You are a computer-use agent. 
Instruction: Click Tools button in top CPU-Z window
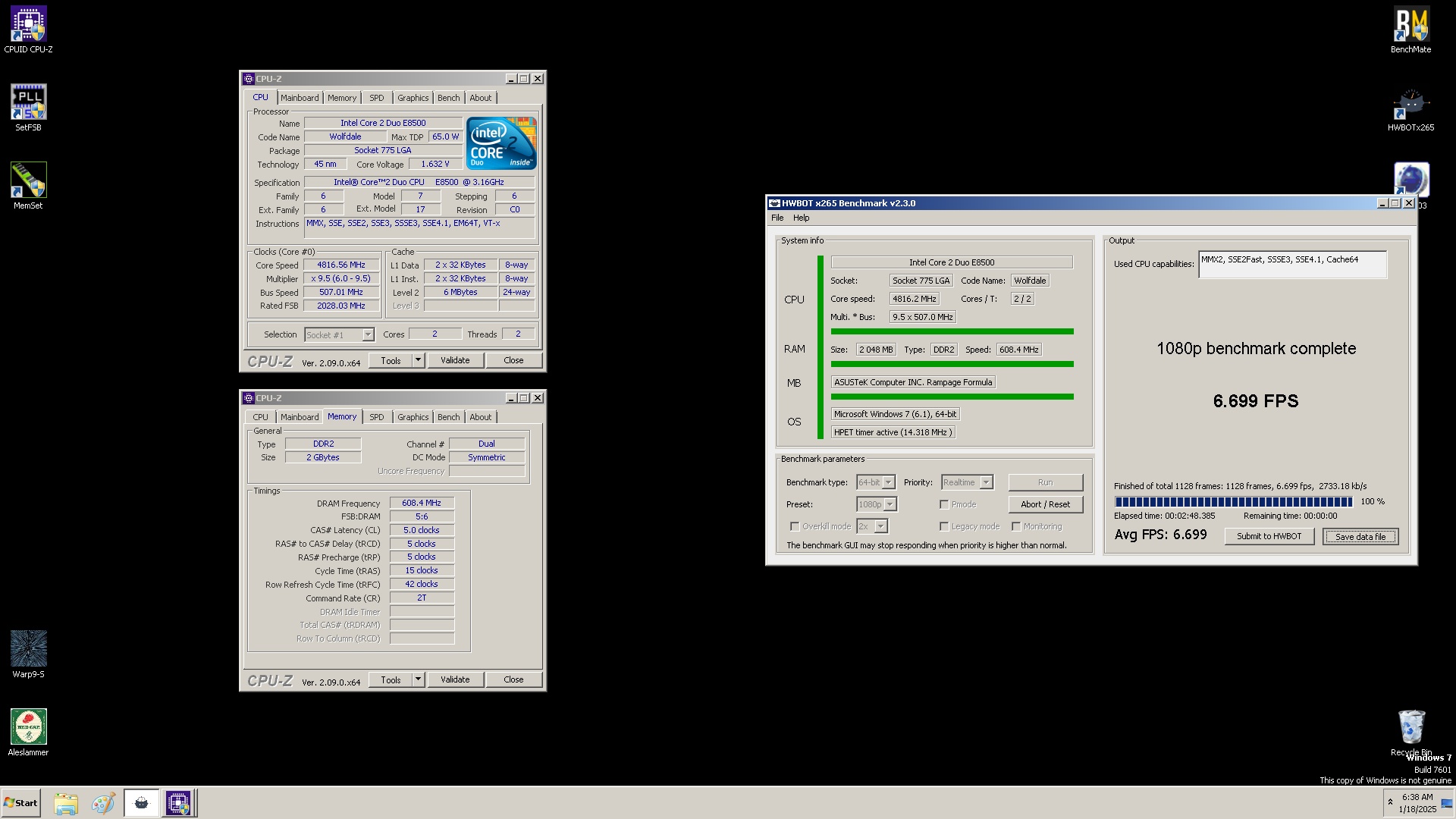[x=391, y=360]
